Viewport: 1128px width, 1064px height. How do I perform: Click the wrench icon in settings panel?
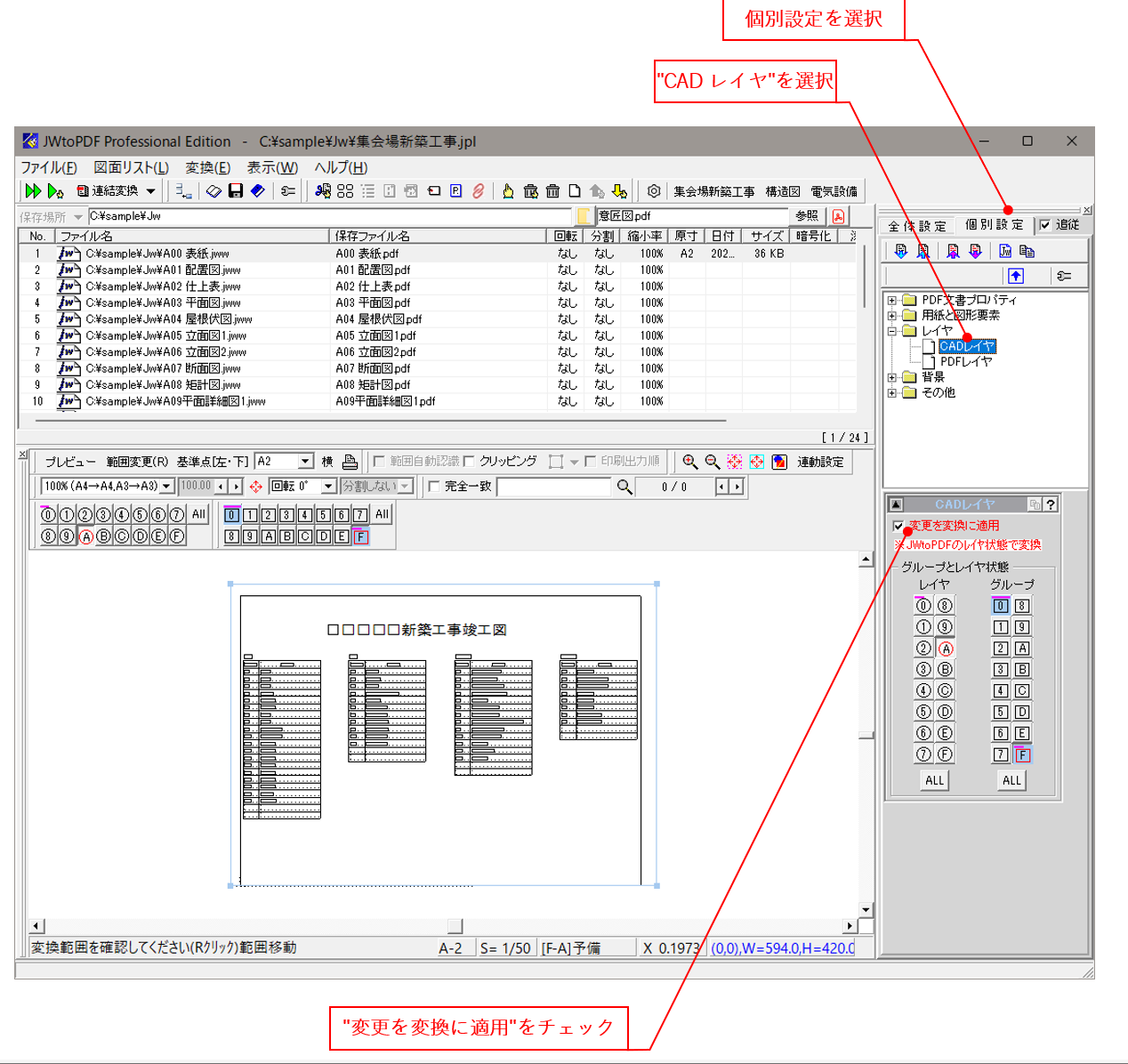[1064, 276]
